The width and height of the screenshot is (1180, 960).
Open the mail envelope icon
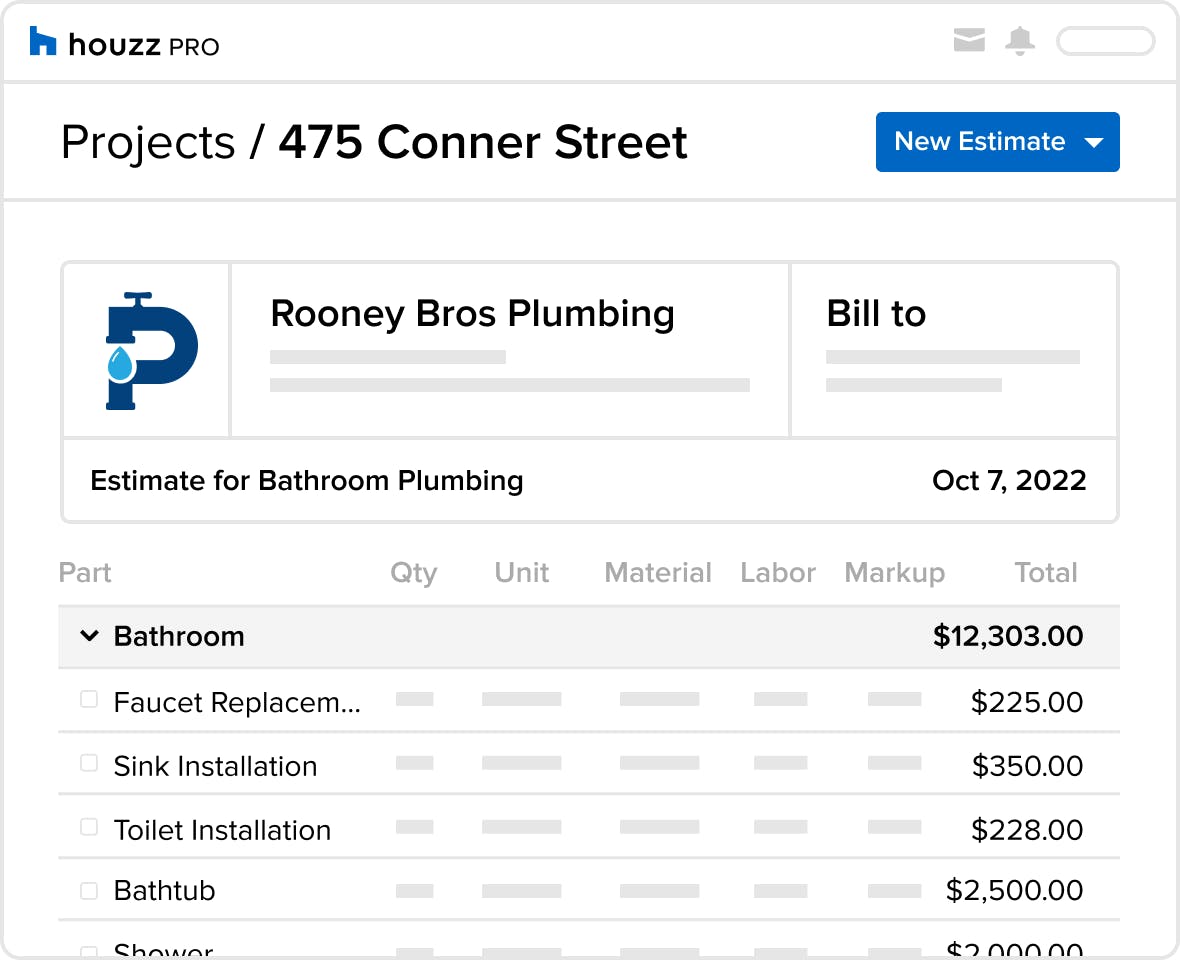coord(969,41)
